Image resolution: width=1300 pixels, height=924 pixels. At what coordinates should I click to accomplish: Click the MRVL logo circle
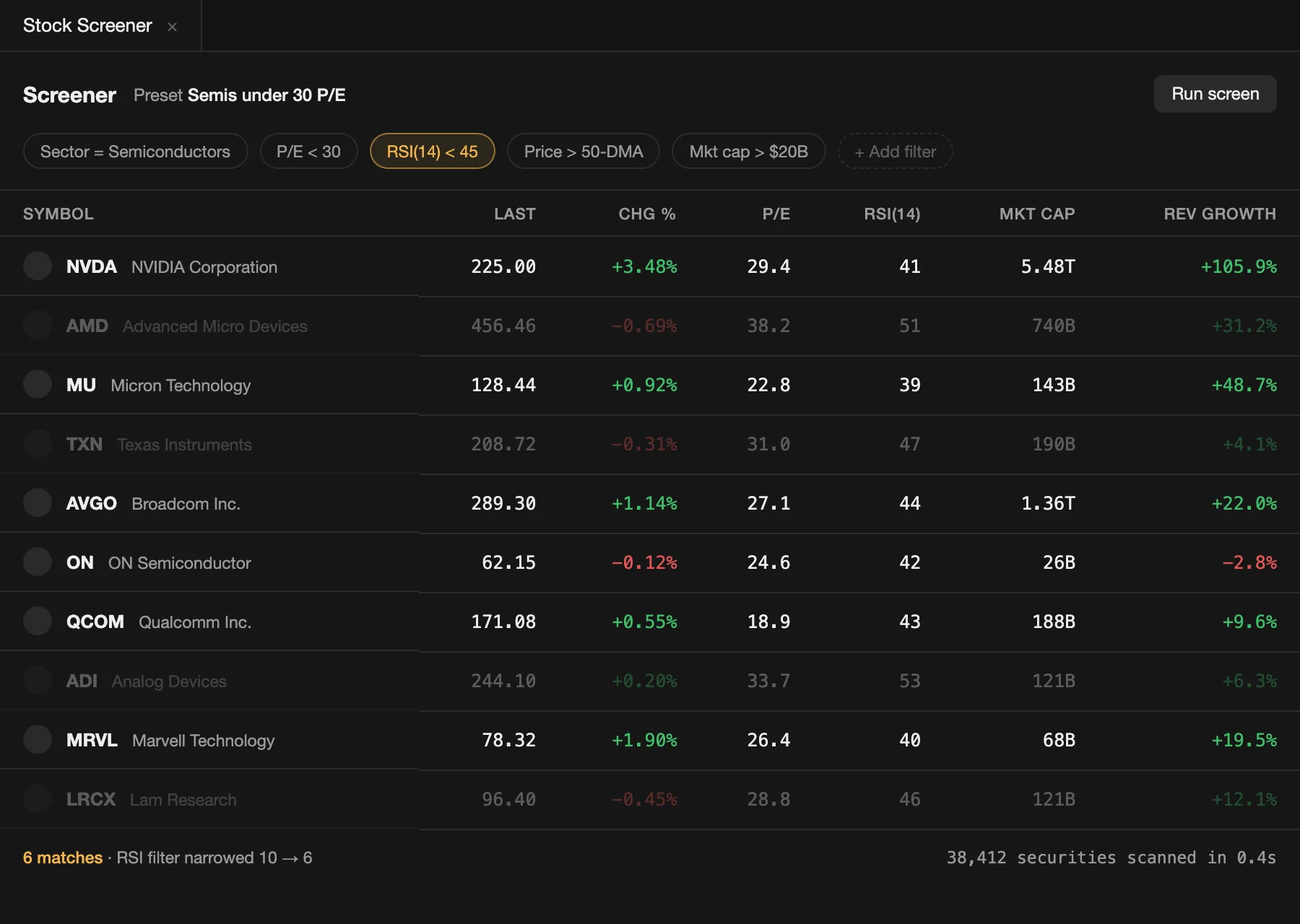click(38, 739)
